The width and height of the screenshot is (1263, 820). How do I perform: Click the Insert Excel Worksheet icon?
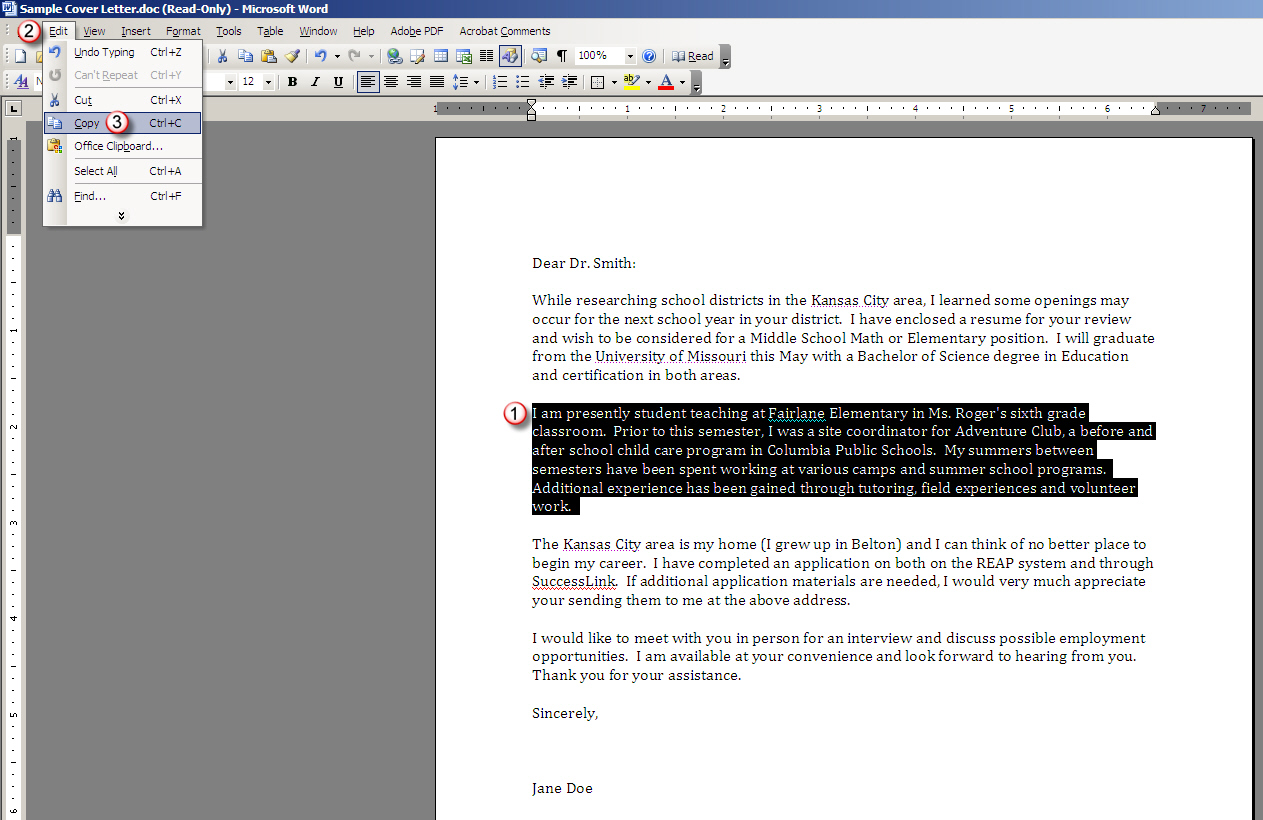coord(464,56)
